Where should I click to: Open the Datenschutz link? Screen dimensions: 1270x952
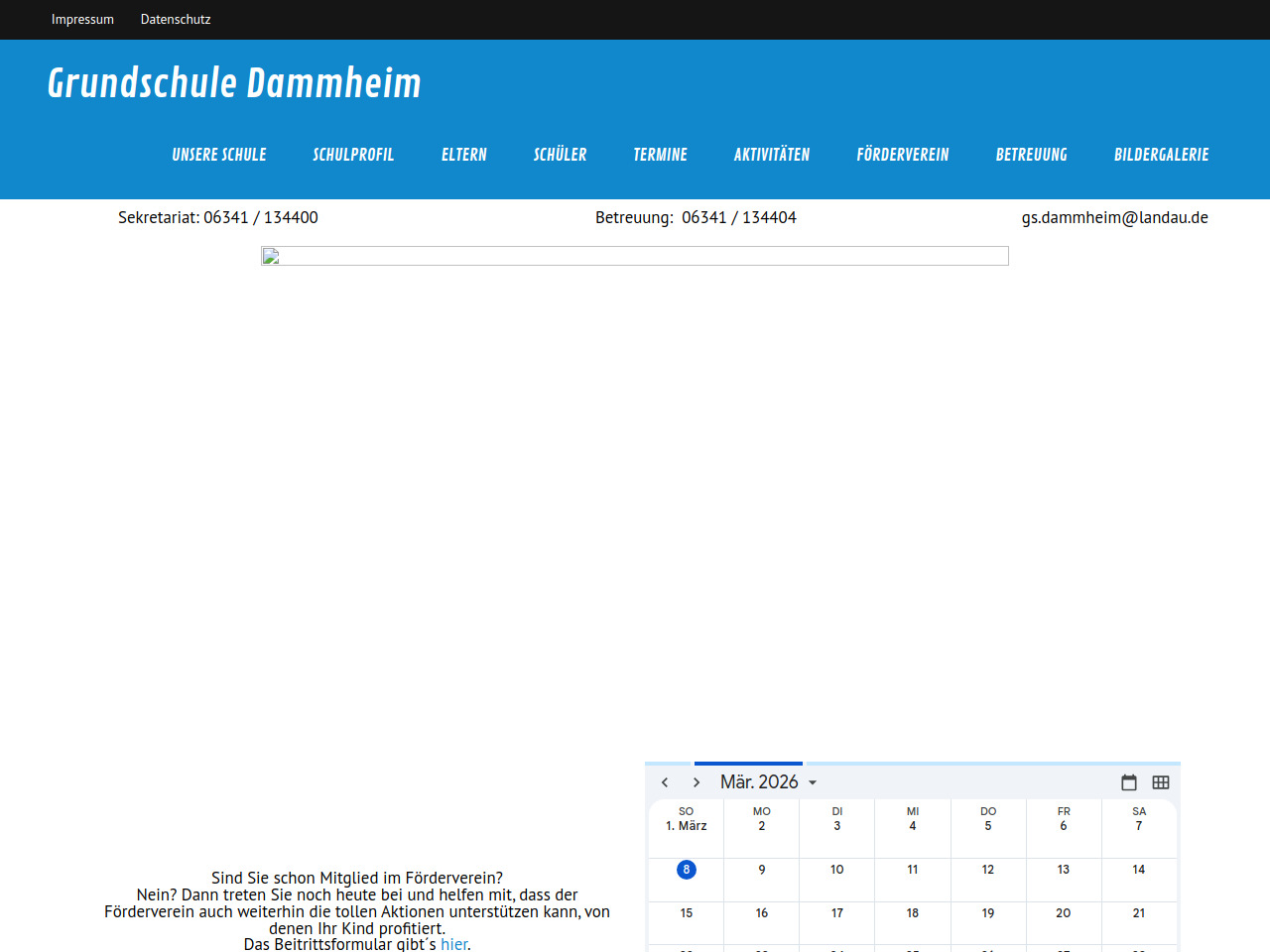pos(176,19)
